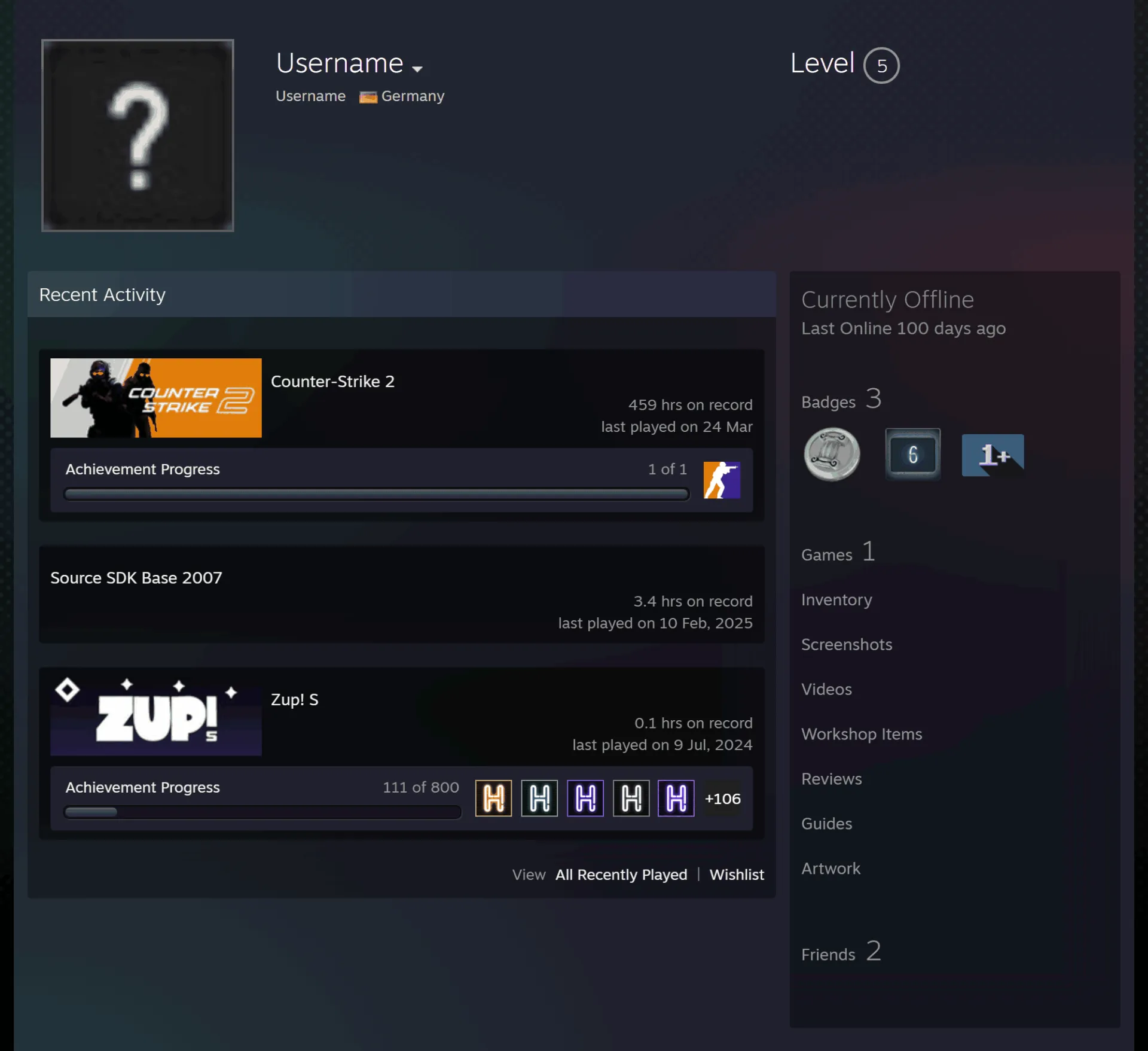Open the Videos link
Image resolution: width=1148 pixels, height=1051 pixels.
[x=826, y=689]
